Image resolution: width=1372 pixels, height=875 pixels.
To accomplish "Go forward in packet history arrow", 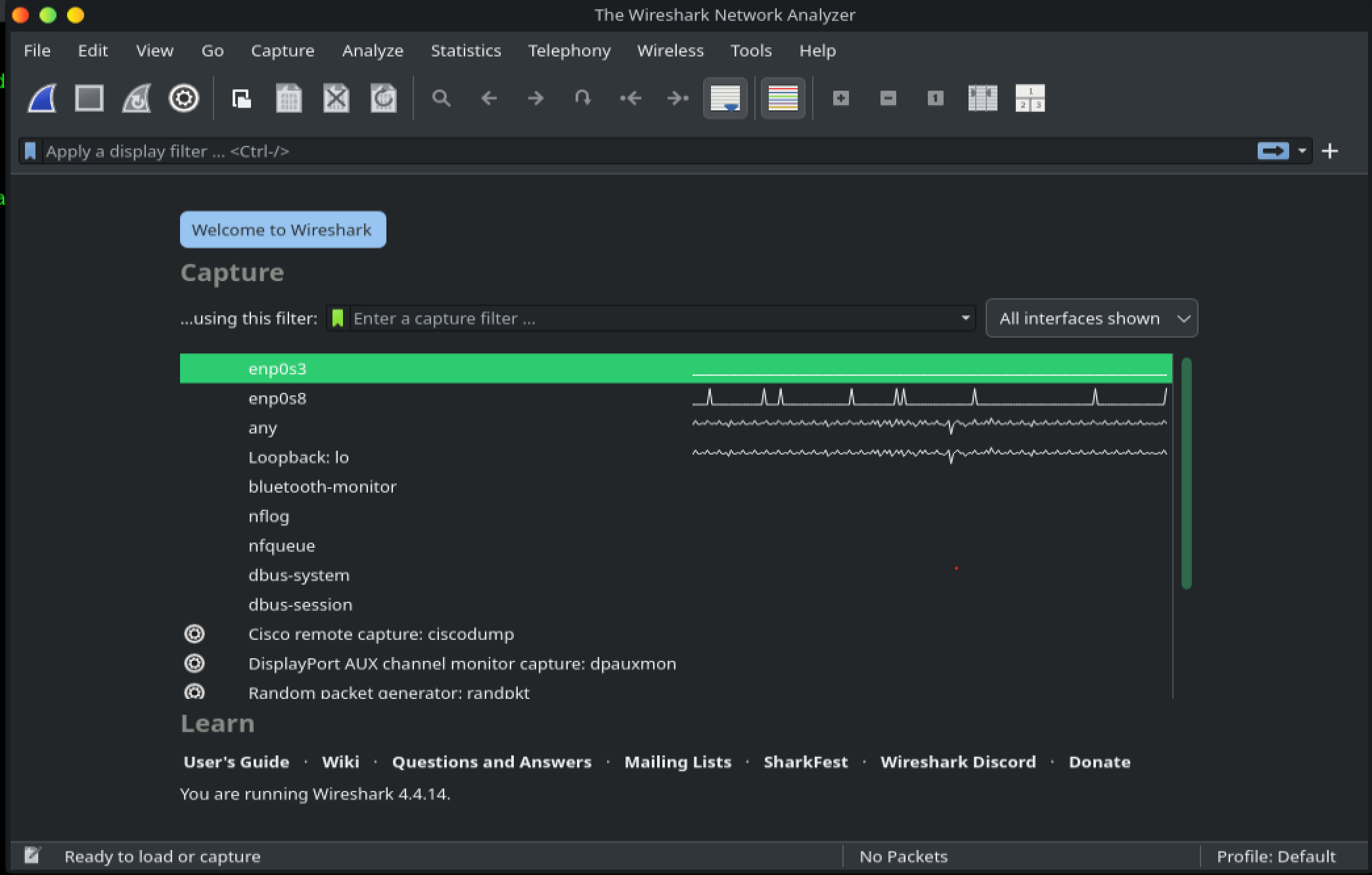I will [x=536, y=99].
